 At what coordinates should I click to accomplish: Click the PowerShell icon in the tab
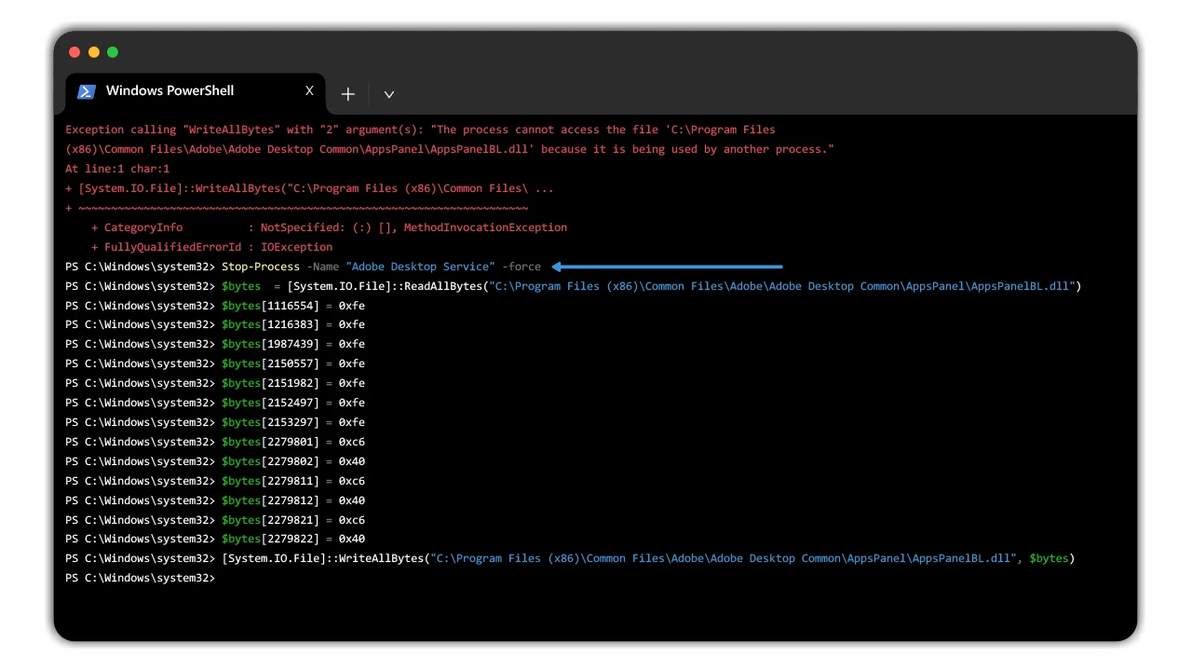point(87,92)
